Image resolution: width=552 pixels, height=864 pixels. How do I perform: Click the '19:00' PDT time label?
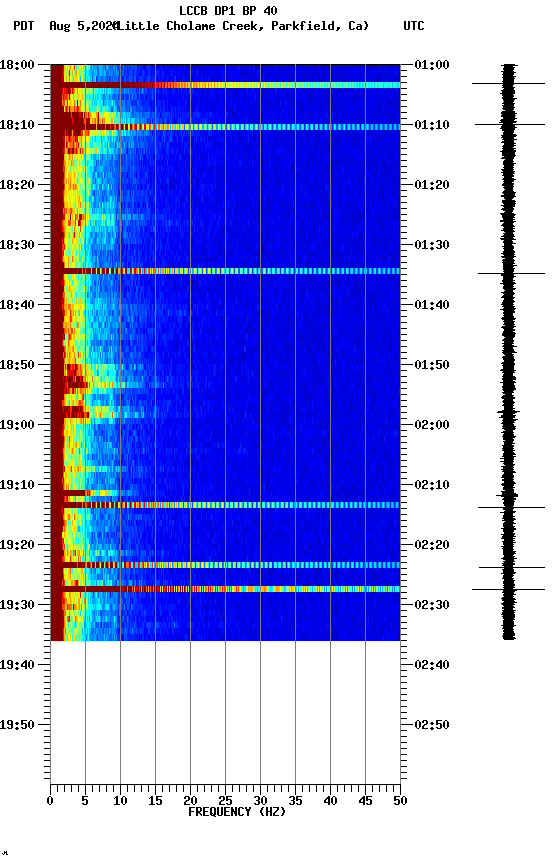pyautogui.click(x=17, y=425)
